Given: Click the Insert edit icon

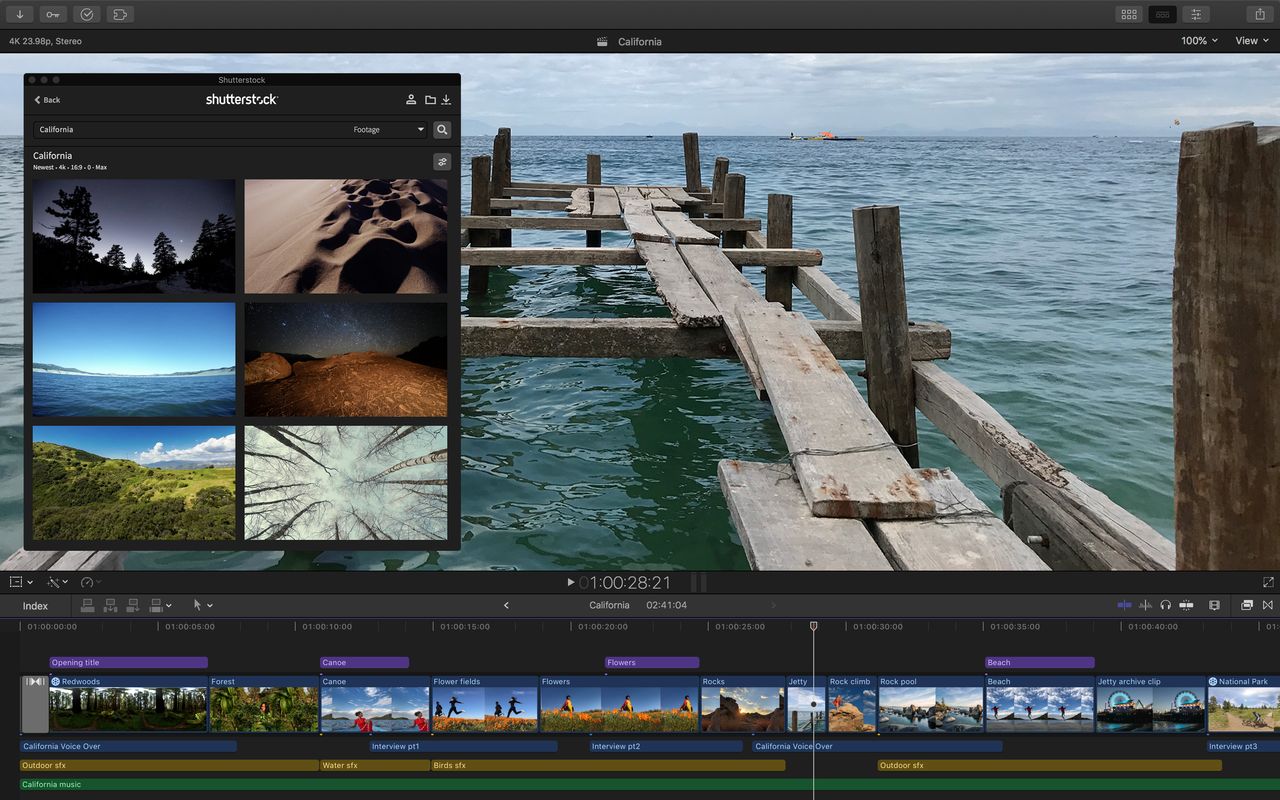Looking at the screenshot, I should [111, 605].
